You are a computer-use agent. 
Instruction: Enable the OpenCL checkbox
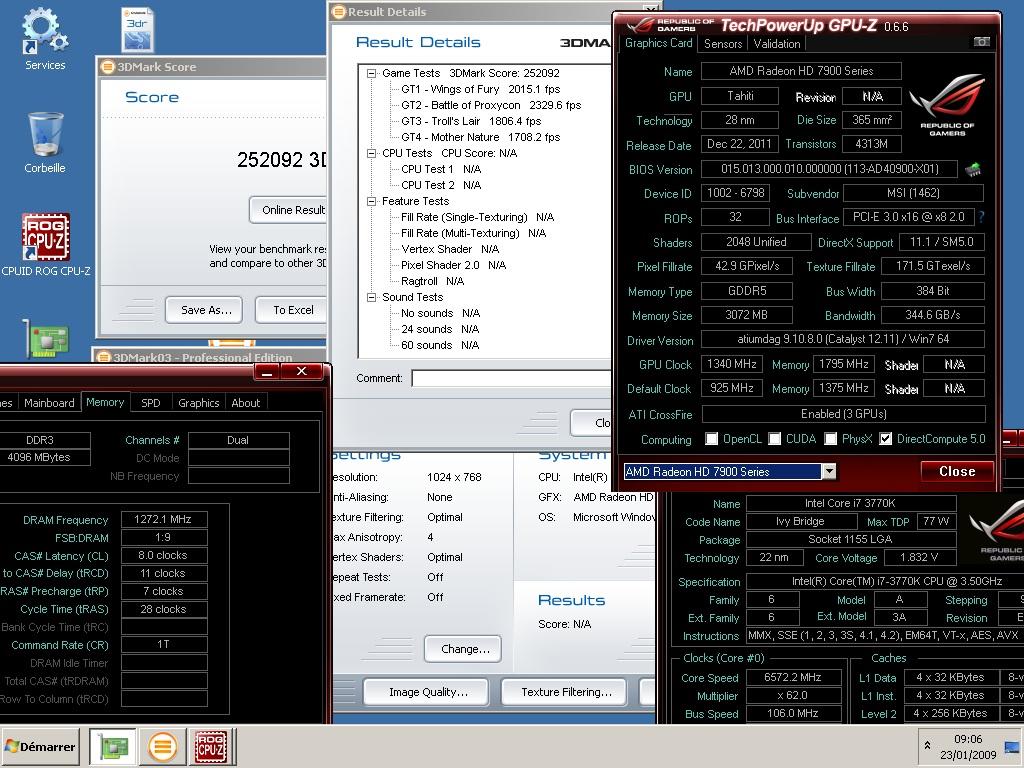click(712, 439)
